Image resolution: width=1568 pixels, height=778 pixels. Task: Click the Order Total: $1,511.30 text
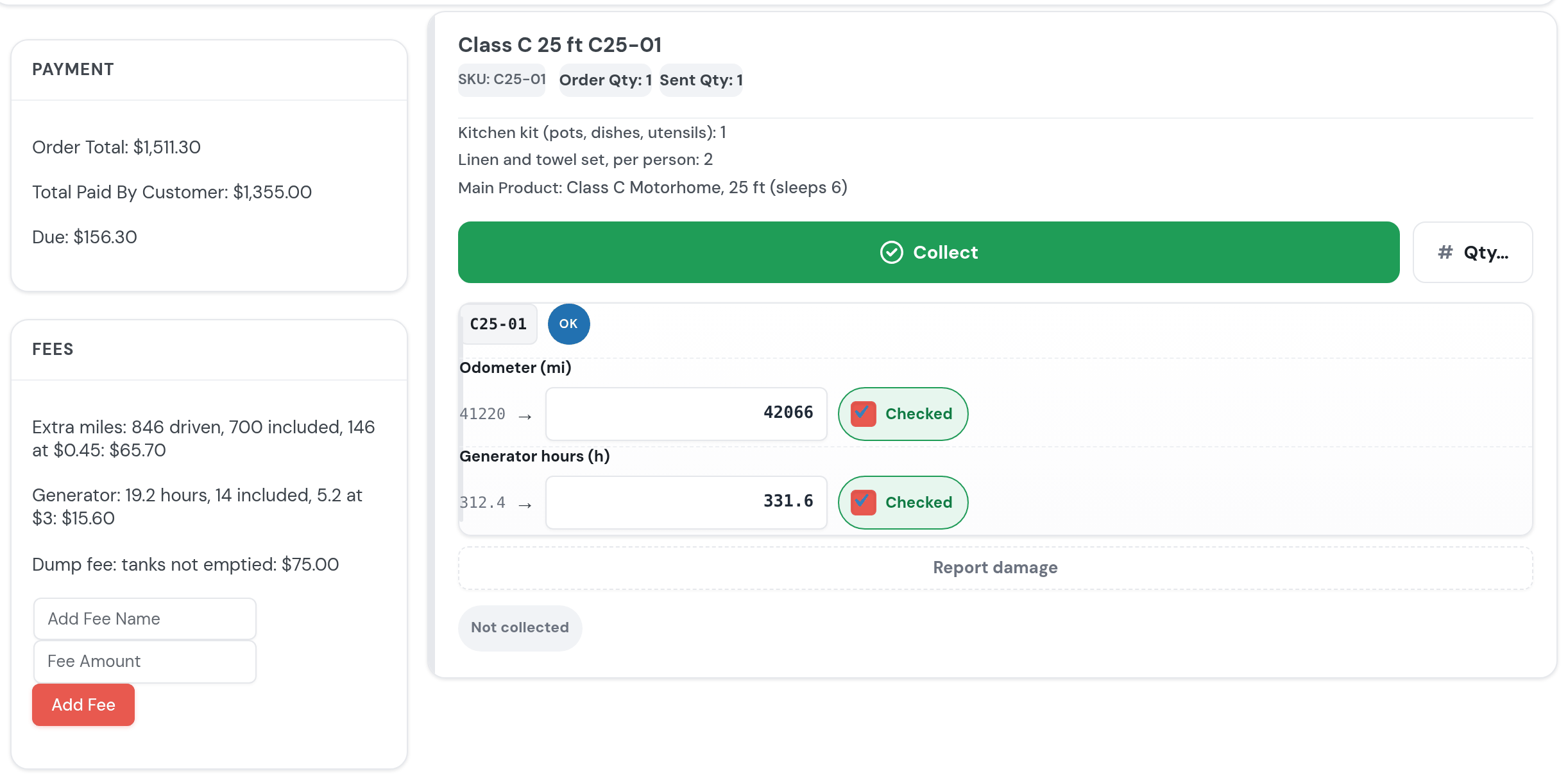pyautogui.click(x=116, y=148)
